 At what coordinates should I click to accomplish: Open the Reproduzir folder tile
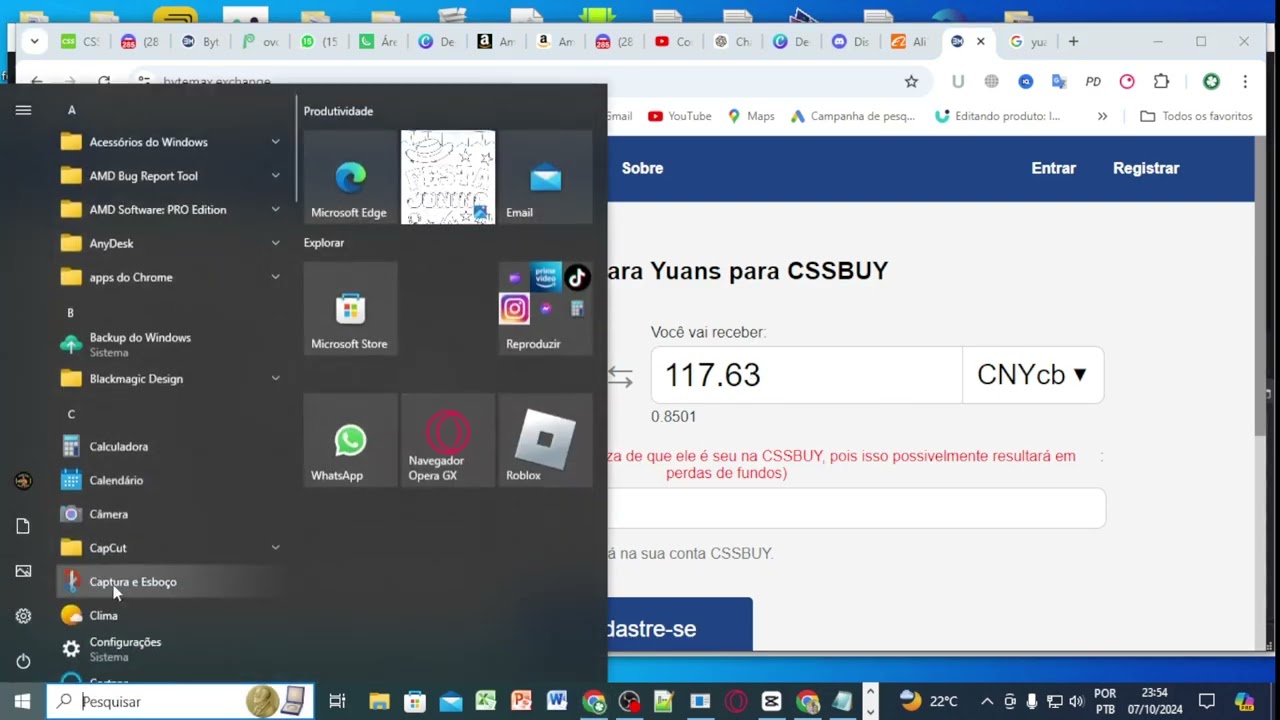[x=545, y=308]
